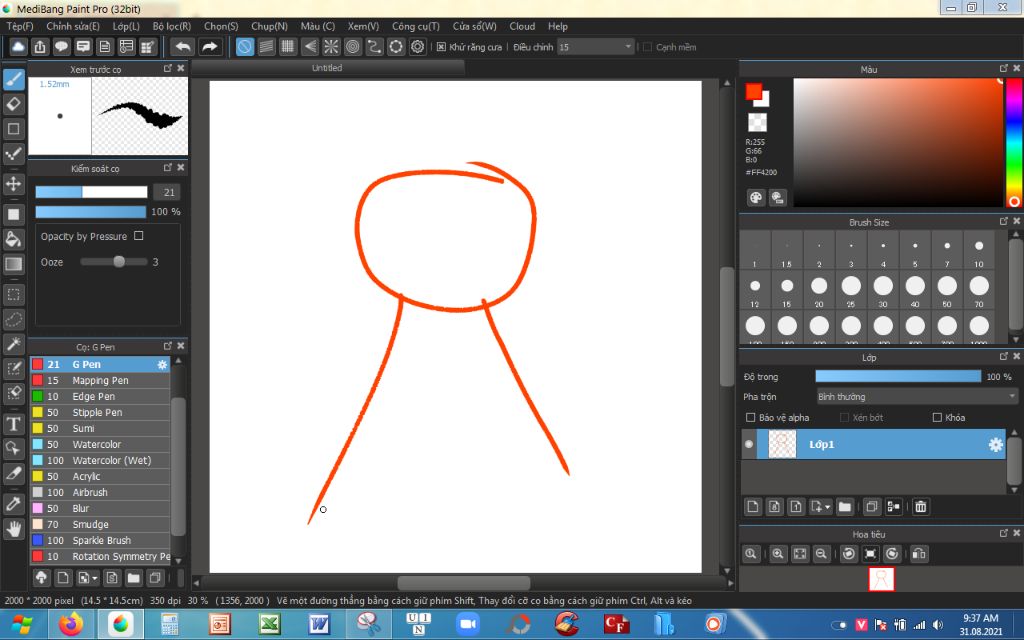Screen dimensions: 1024x640
Task: Click the Redo arrow in toolbar
Action: (x=209, y=47)
